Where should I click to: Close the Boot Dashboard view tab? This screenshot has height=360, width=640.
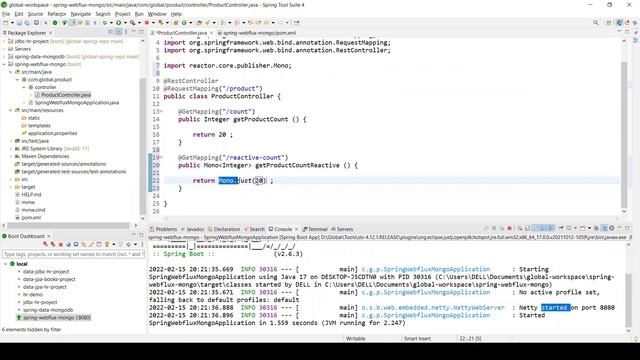click(x=49, y=236)
